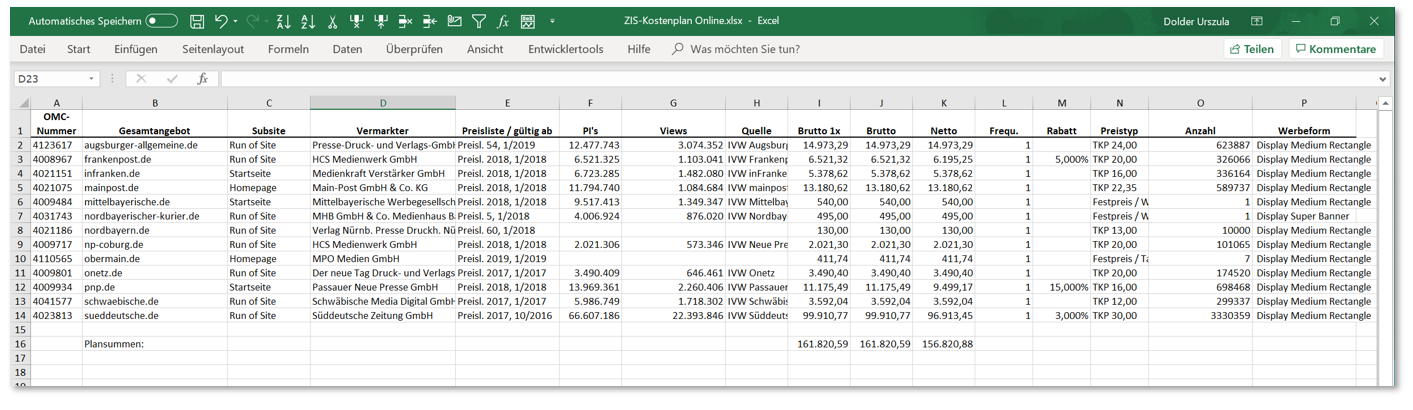Click the vertical scrollbar
Screen dimensions: 1413x410
tap(1384, 240)
